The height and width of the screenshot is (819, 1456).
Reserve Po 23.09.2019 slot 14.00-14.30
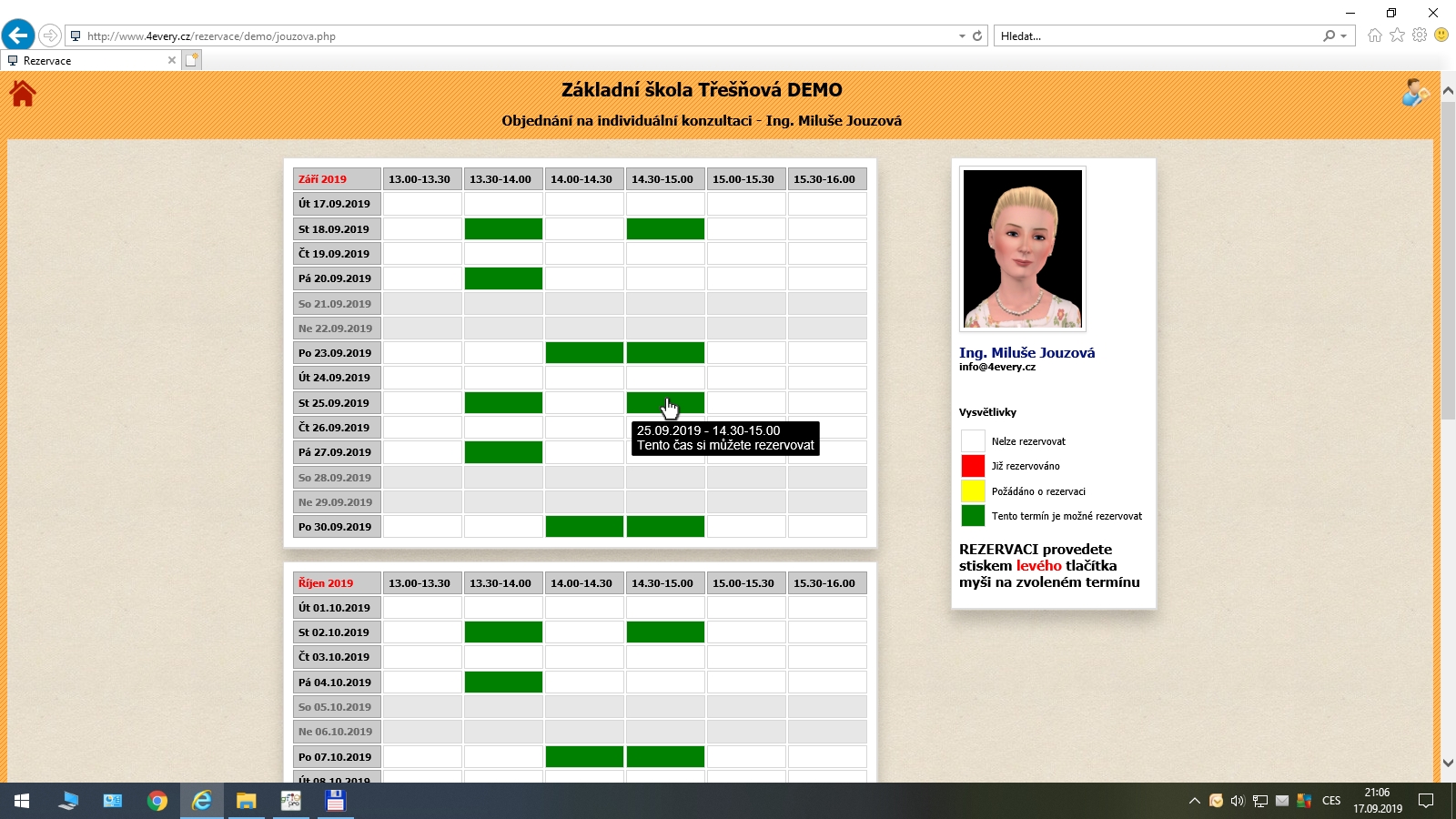click(x=584, y=352)
